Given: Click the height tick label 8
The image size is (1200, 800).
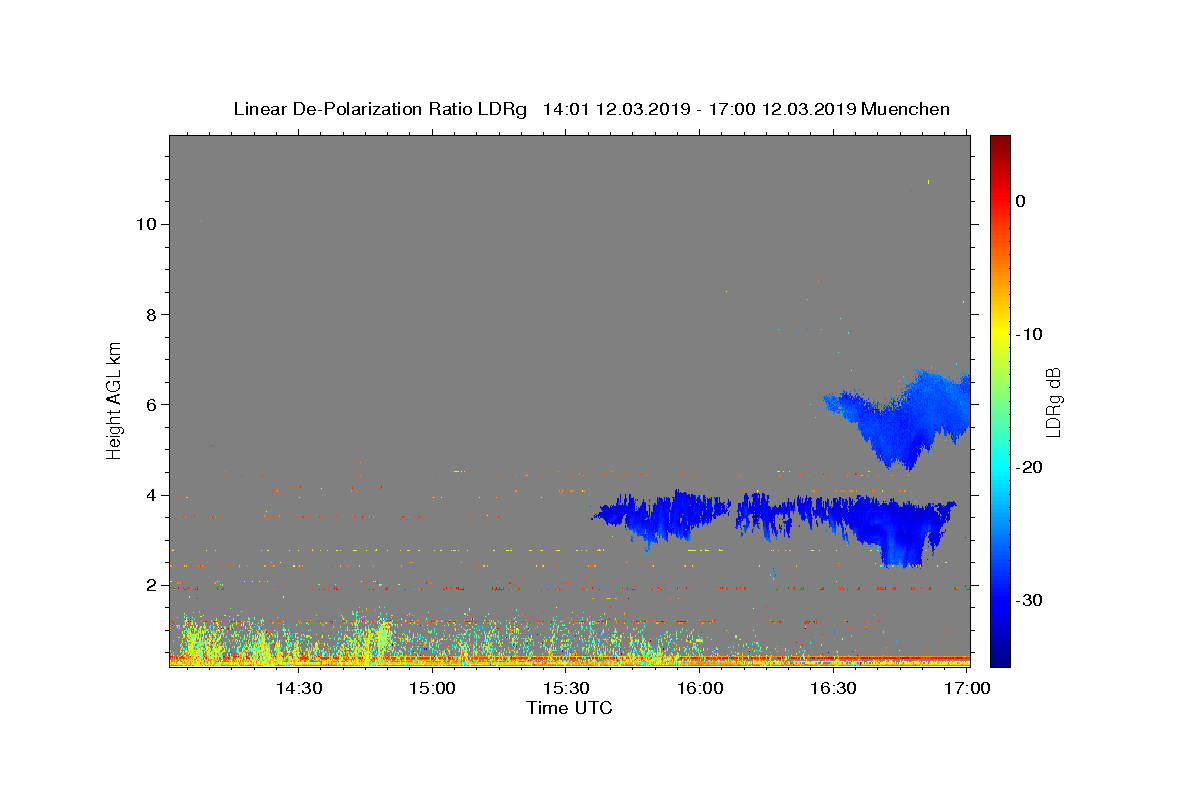Looking at the screenshot, I should (x=152, y=314).
